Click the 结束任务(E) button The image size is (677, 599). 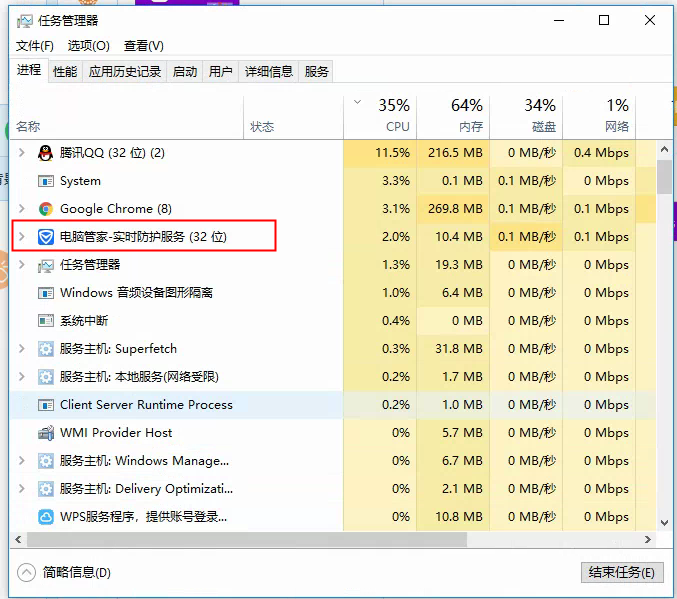pos(622,573)
